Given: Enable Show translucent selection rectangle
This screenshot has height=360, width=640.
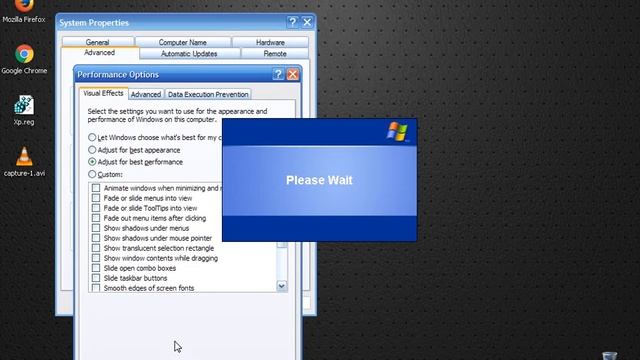Looking at the screenshot, I should click(x=96, y=248).
